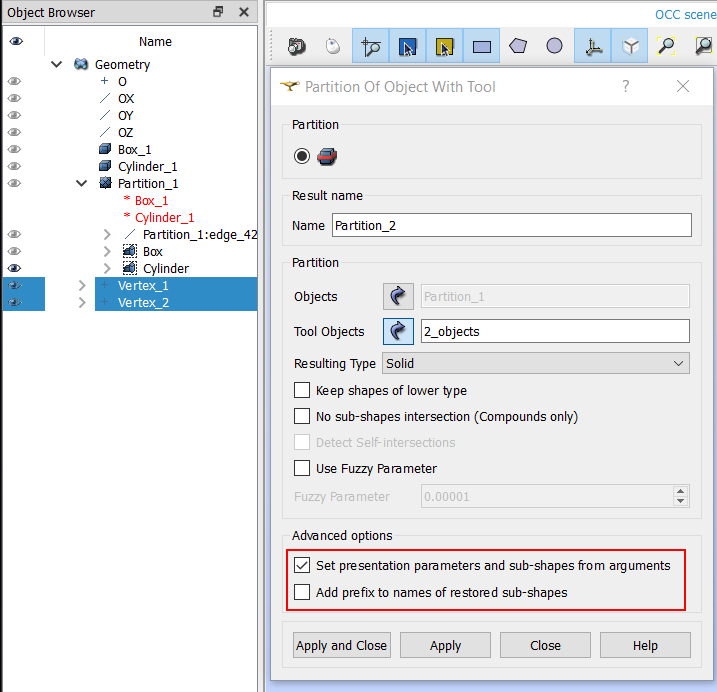Choose the circle selection style
This screenshot has width=717, height=692.
coord(554,46)
